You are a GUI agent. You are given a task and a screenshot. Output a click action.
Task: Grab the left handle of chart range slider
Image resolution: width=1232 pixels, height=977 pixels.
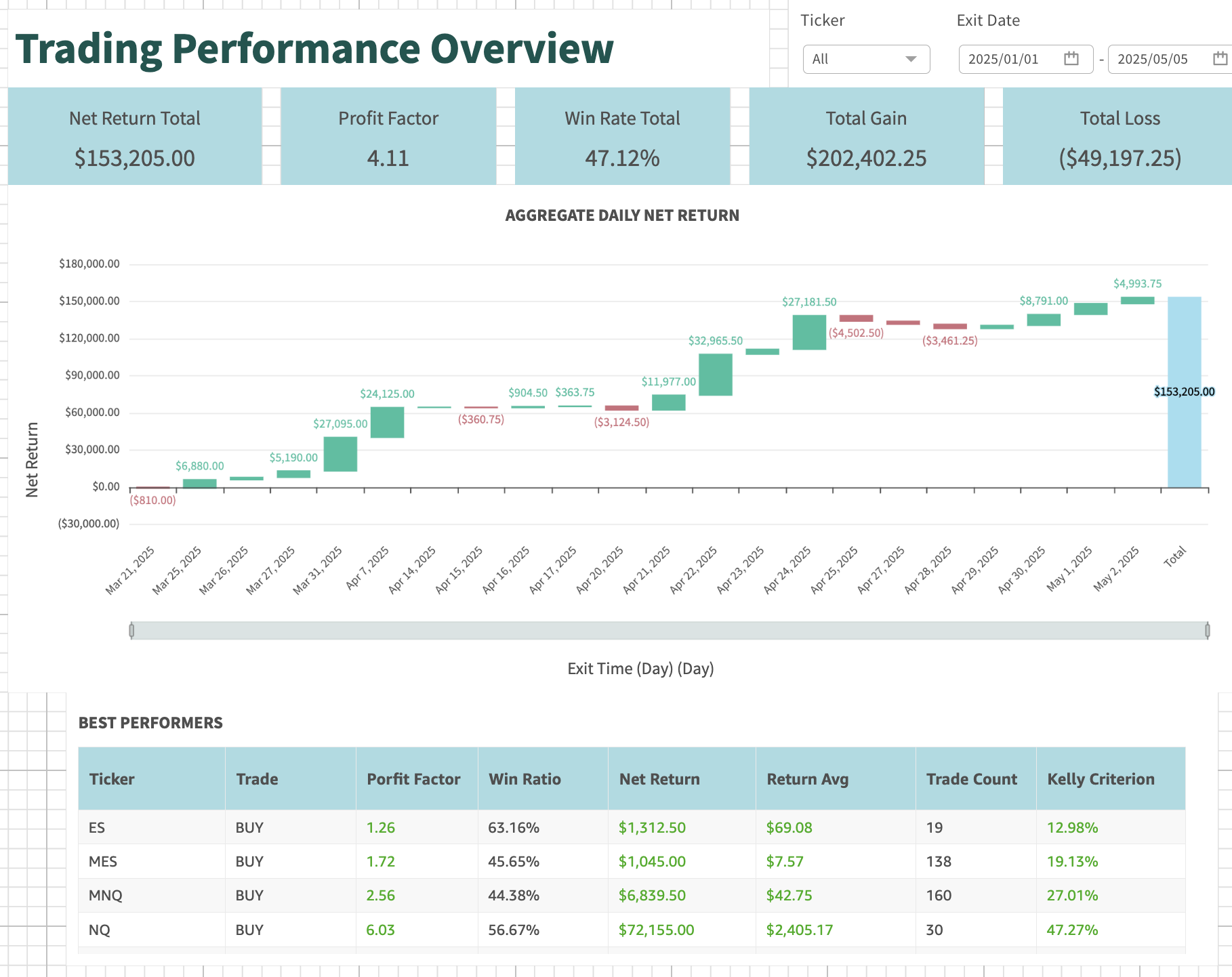pos(131,631)
